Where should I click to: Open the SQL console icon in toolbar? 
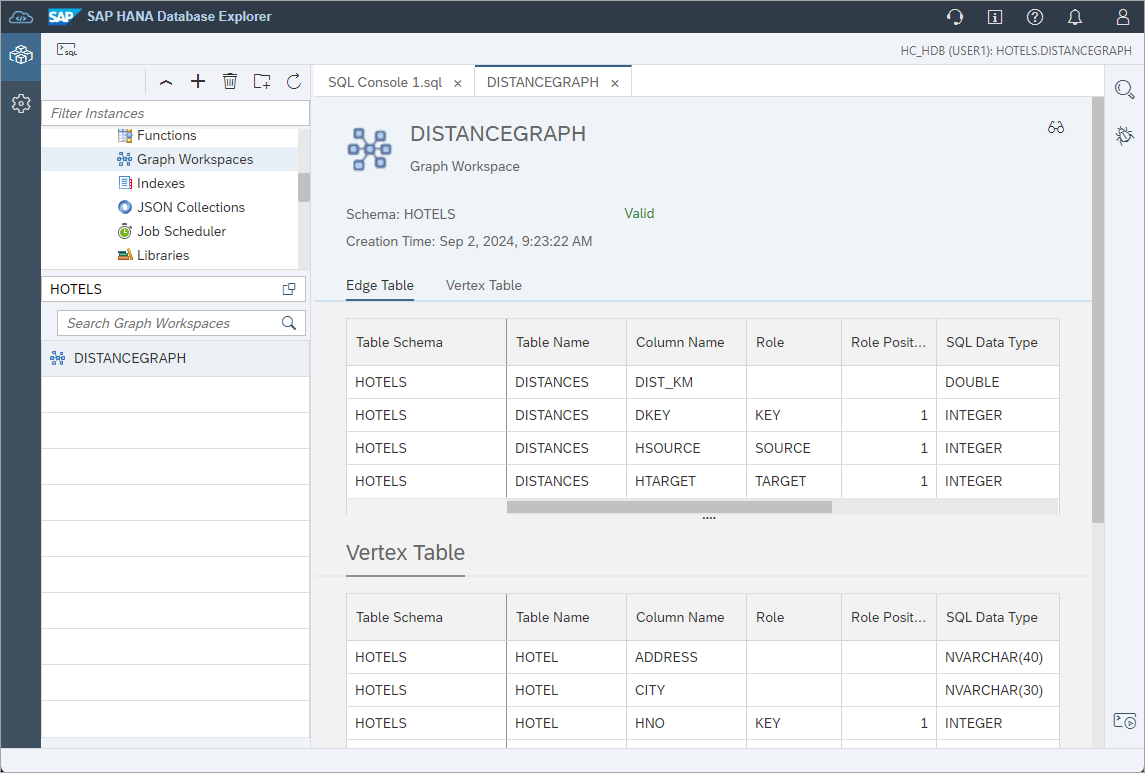tap(67, 50)
